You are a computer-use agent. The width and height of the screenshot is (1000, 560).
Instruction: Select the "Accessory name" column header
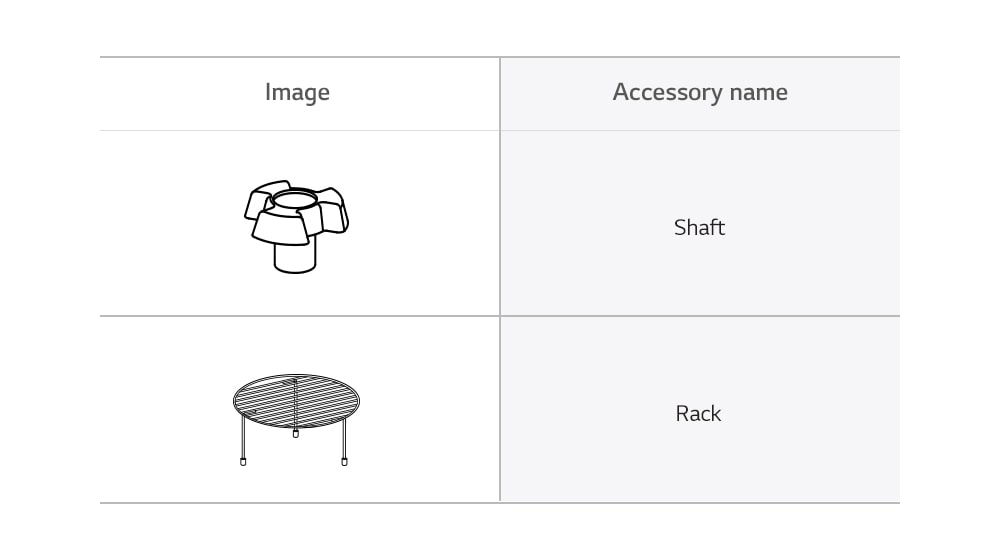pos(700,93)
